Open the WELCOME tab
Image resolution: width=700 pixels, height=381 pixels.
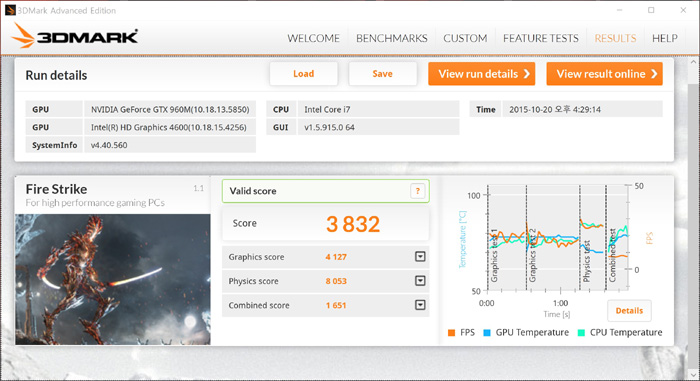[313, 38]
